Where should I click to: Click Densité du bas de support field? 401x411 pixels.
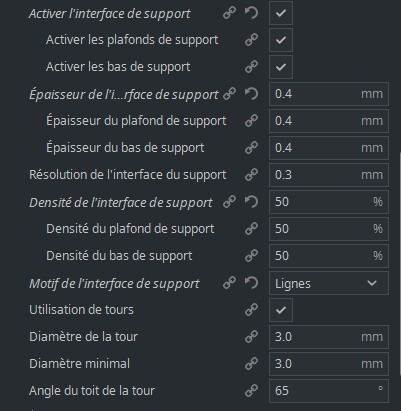(x=329, y=256)
